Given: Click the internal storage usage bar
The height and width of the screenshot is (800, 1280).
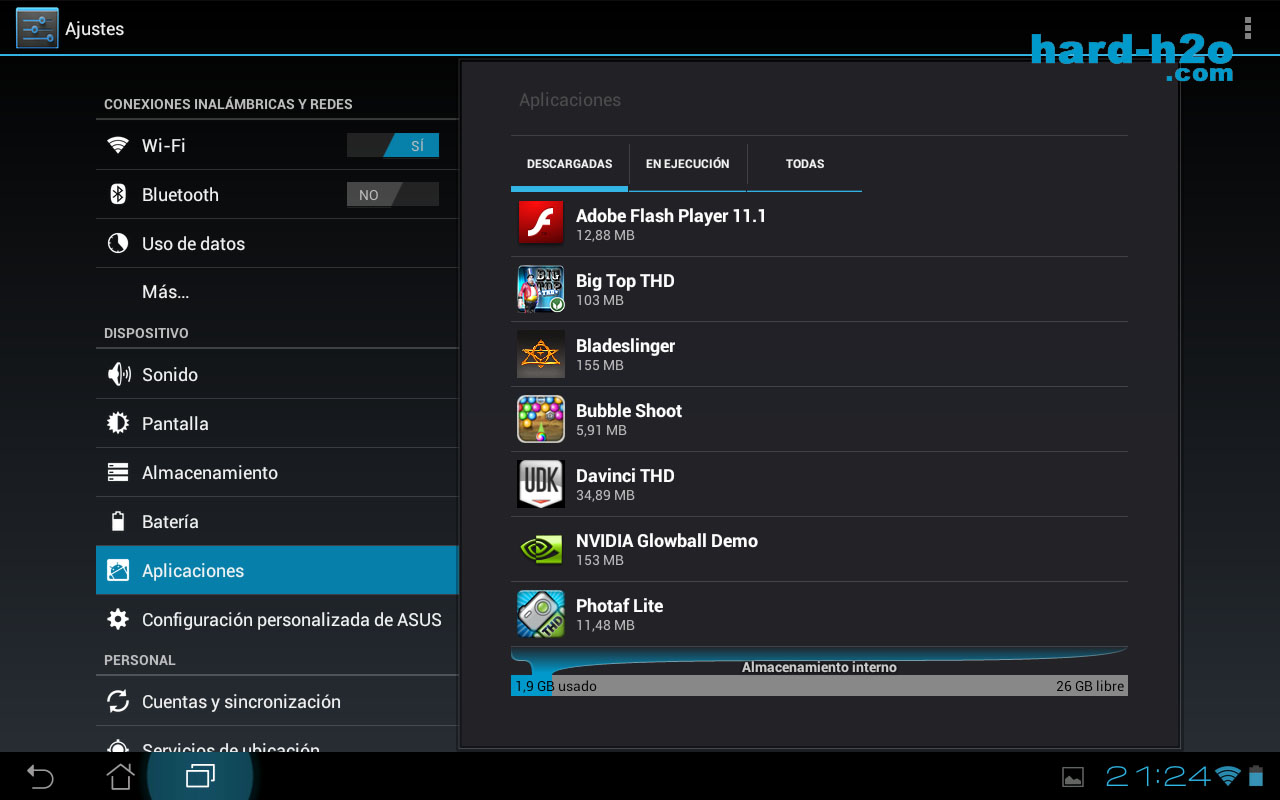Looking at the screenshot, I should tap(819, 686).
